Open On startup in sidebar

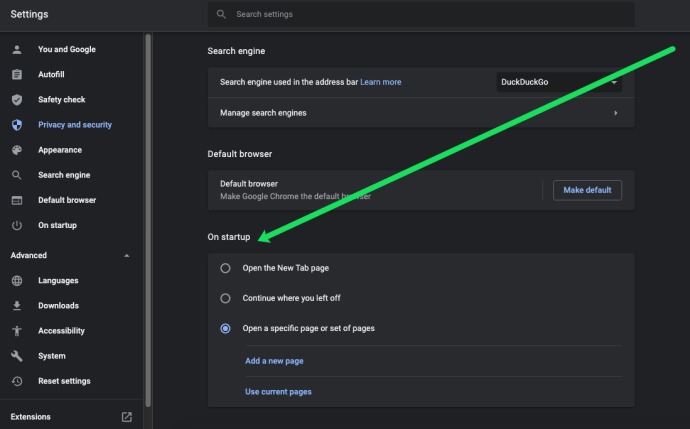(x=57, y=225)
